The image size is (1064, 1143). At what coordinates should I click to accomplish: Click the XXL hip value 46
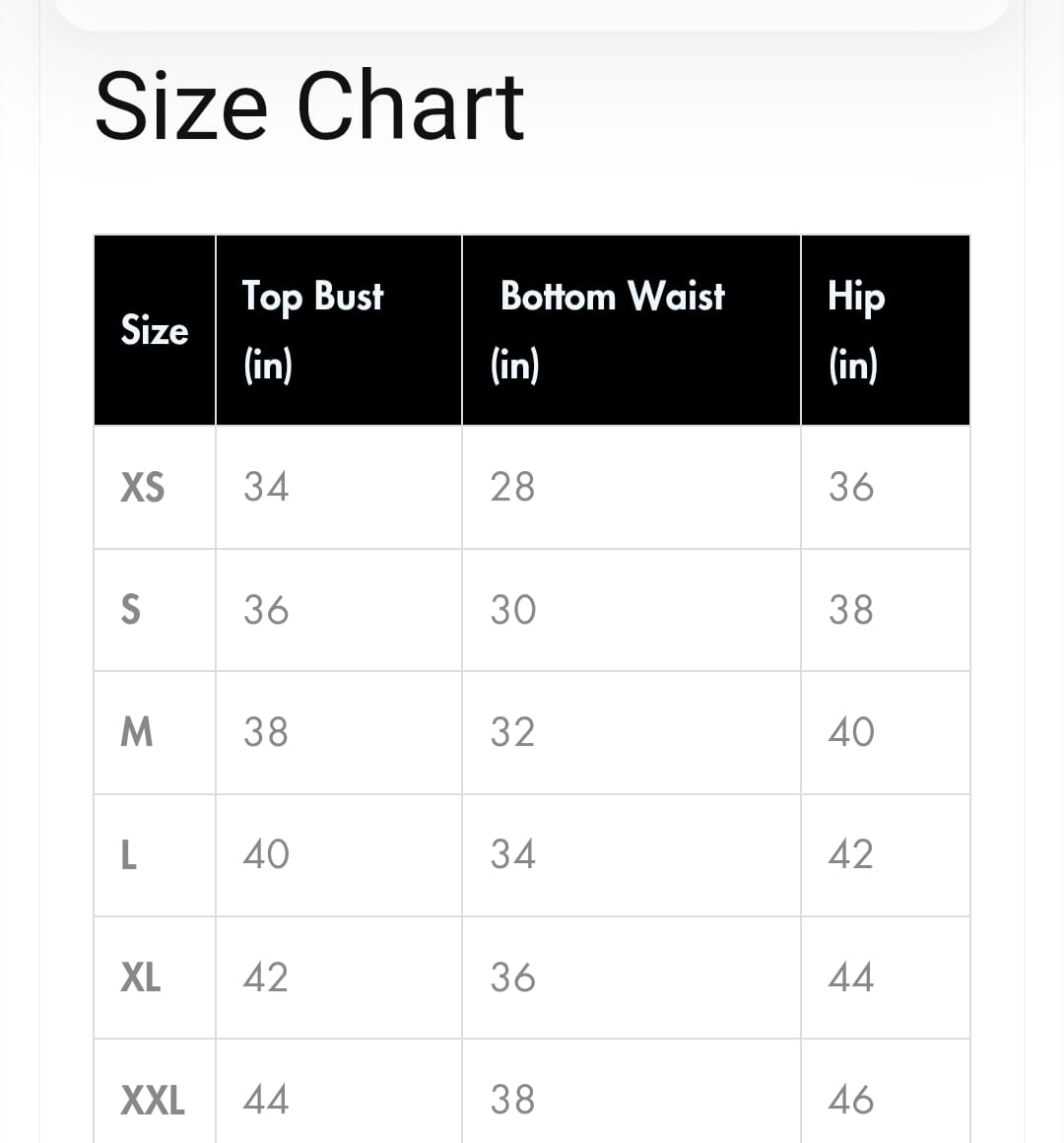pyautogui.click(x=851, y=1100)
